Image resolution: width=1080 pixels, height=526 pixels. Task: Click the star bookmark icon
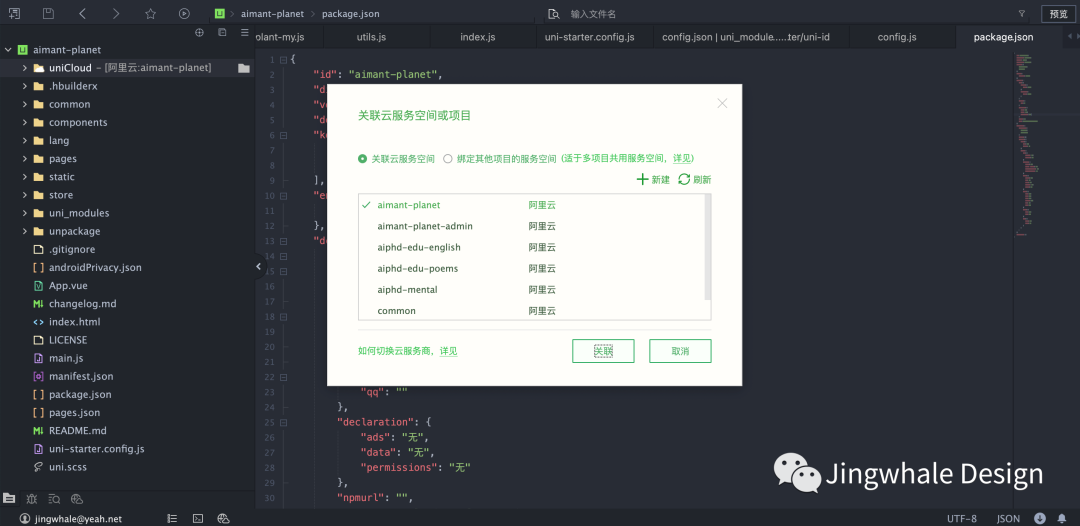coord(151,14)
